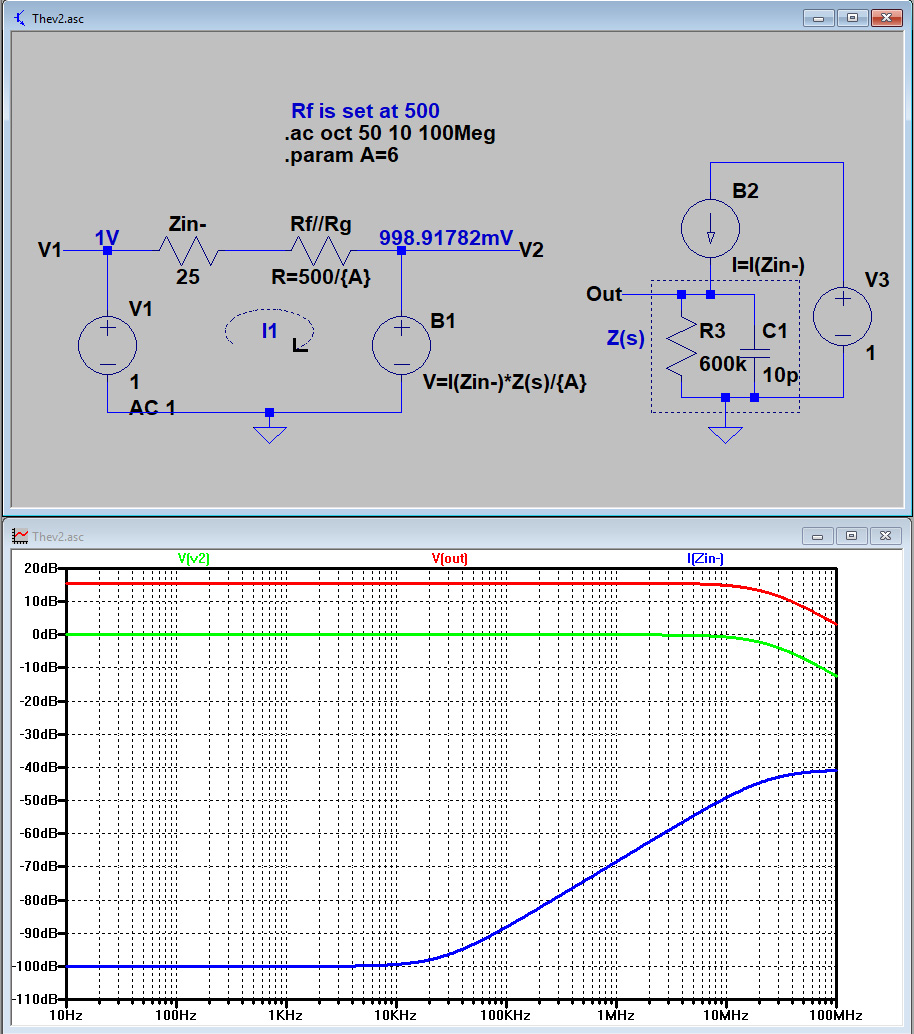Maximize the schematic Thev2.asc window
The width and height of the screenshot is (914, 1034).
tap(852, 18)
